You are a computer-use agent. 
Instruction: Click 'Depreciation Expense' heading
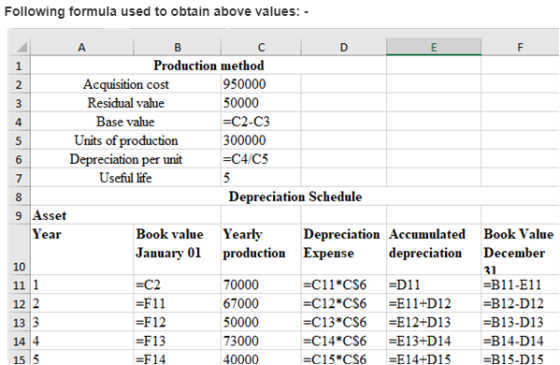[344, 250]
